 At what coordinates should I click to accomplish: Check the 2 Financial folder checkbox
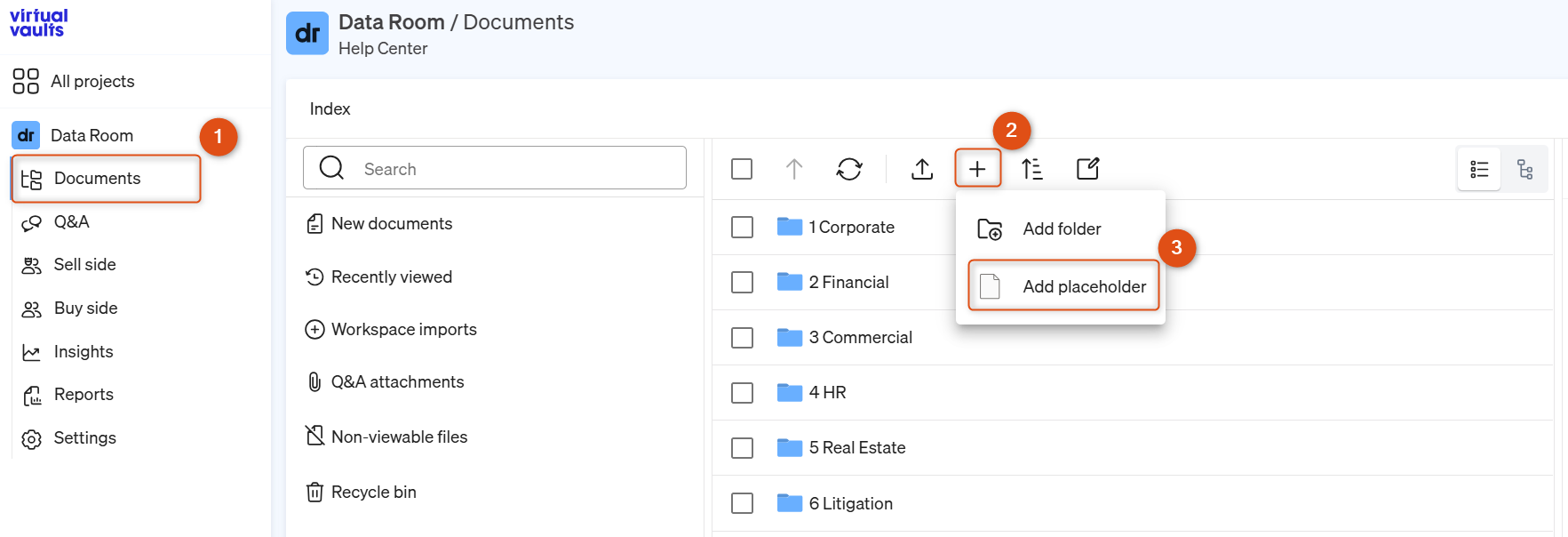coord(742,283)
